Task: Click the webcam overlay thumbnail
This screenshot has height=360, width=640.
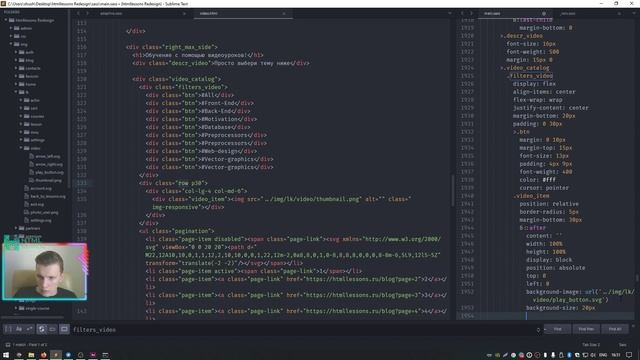Action: coord(45,271)
